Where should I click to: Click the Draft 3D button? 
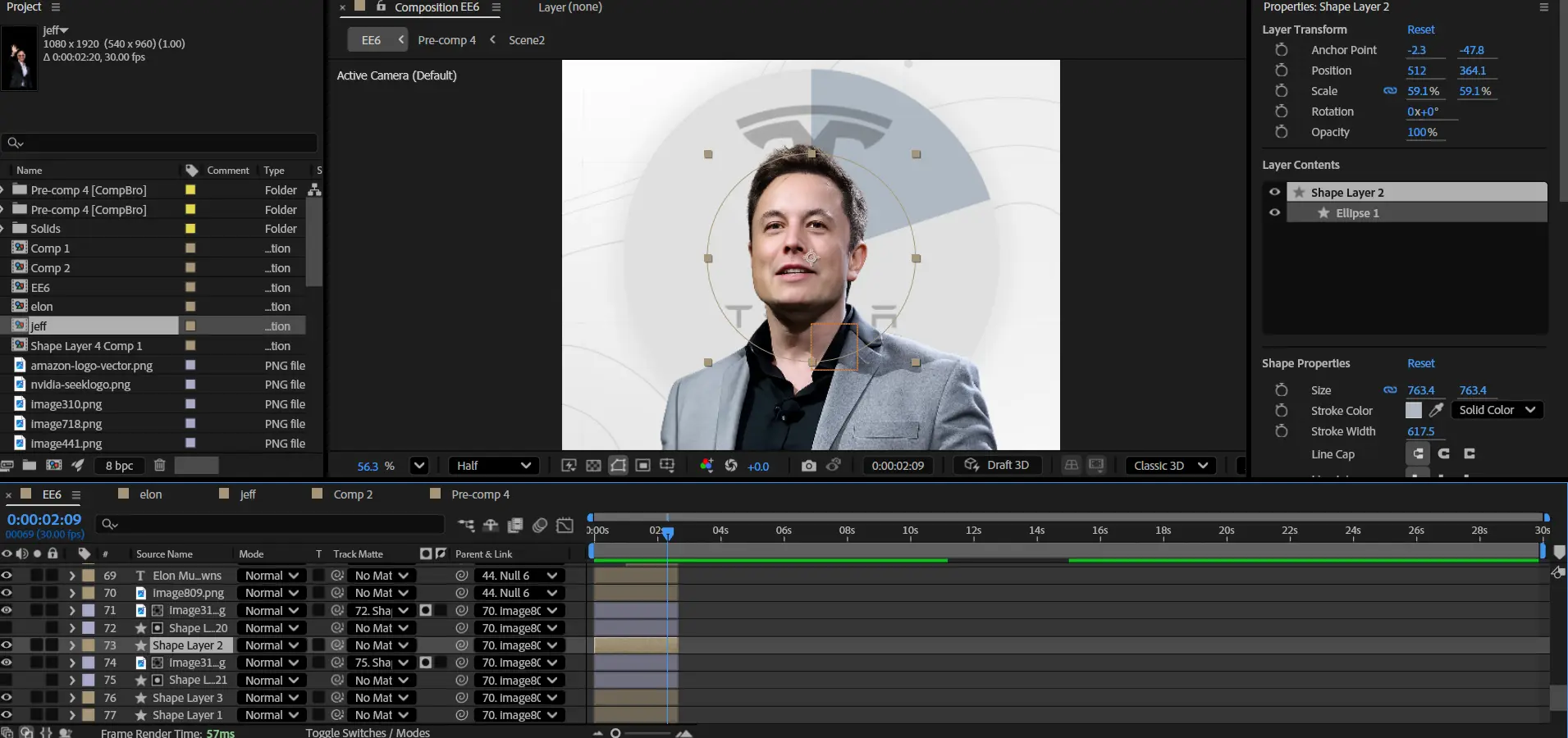point(997,465)
